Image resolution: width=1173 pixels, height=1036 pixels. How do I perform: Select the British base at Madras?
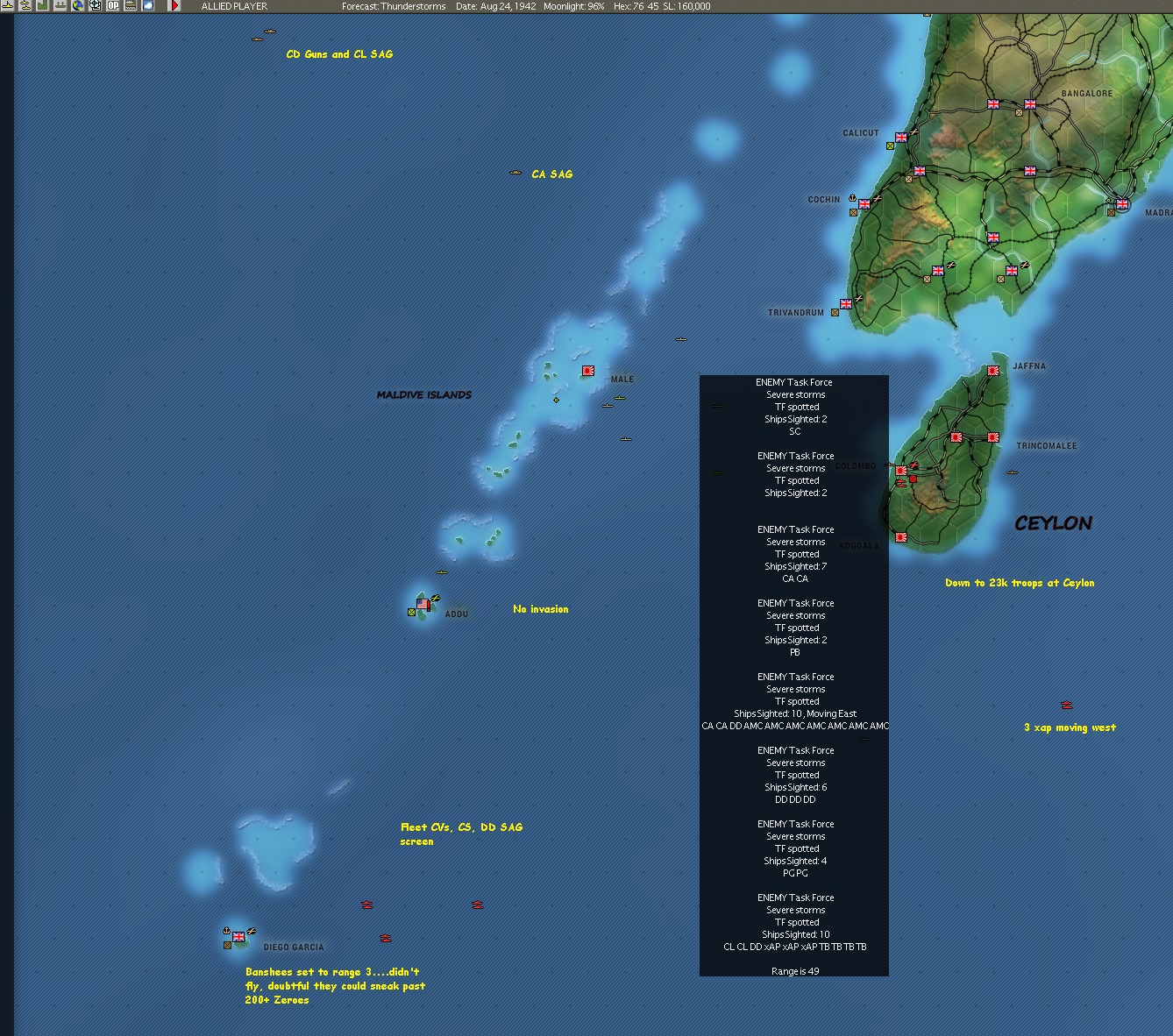point(1122,204)
